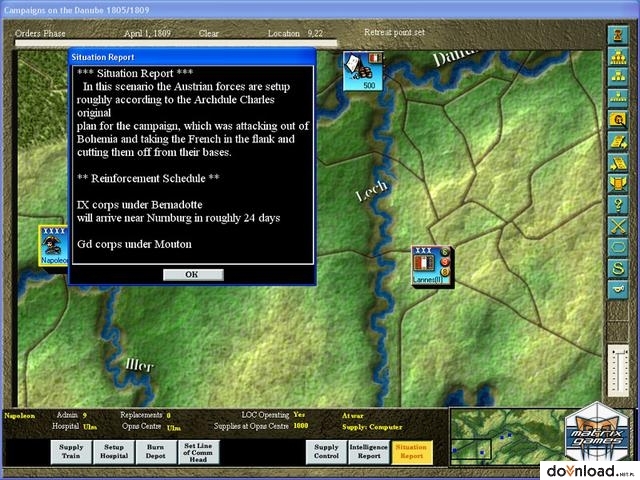640x480 pixels.
Task: Click the 'Napoleon' name in info panel
Action: tap(20, 416)
